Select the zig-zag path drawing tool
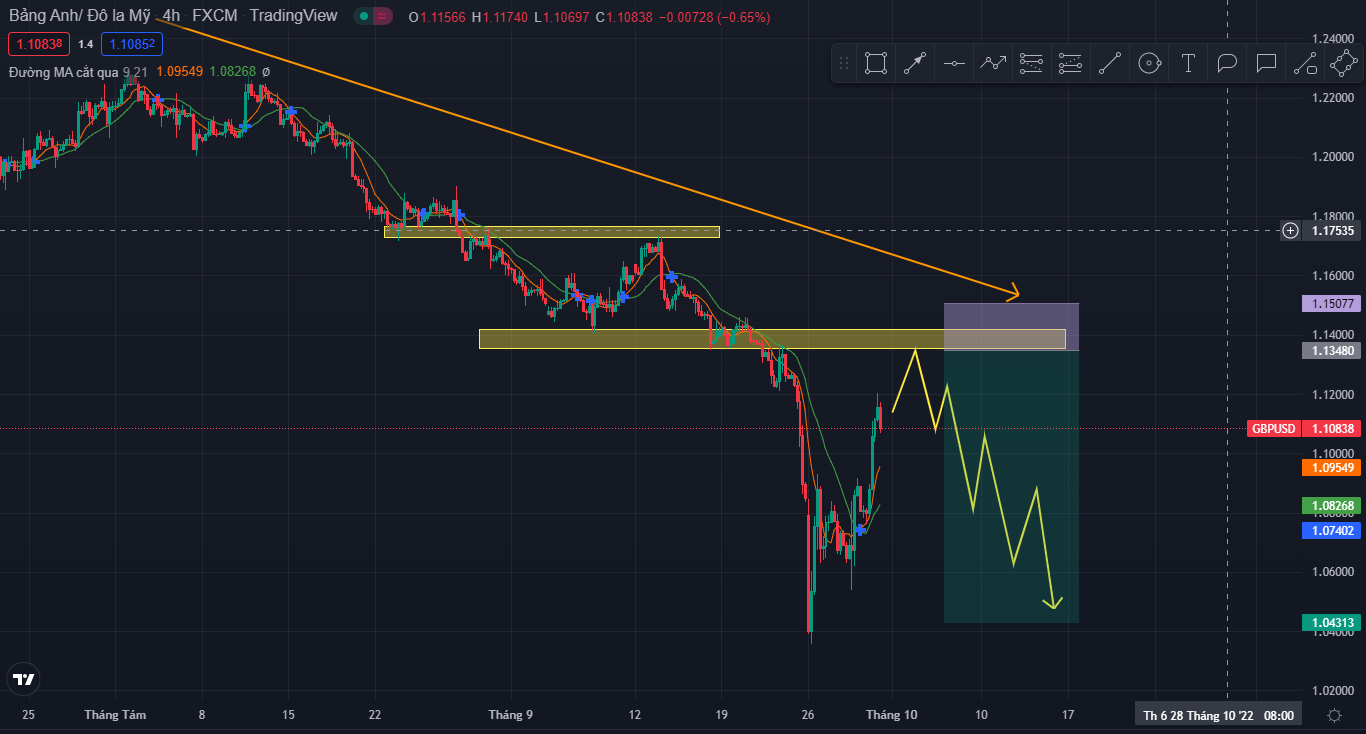 993,63
